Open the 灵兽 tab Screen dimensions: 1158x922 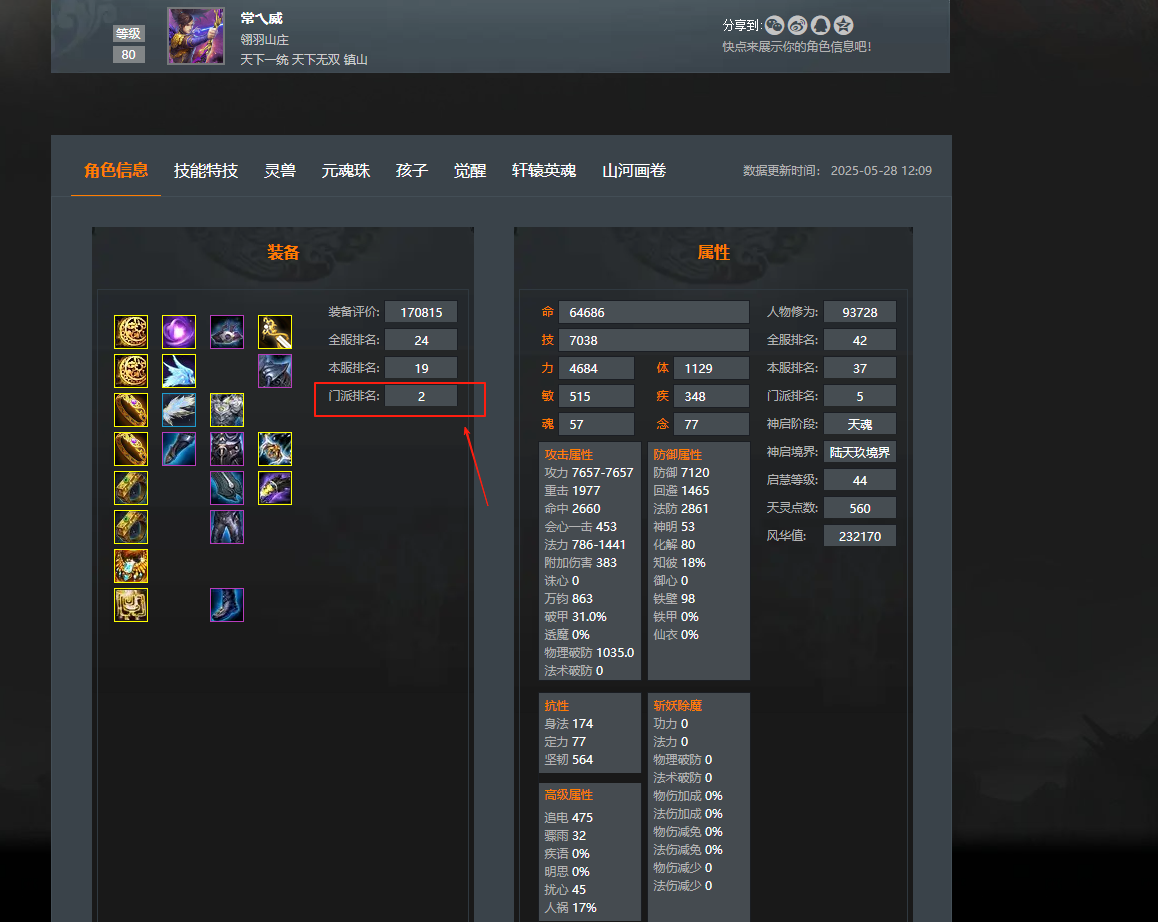click(280, 171)
